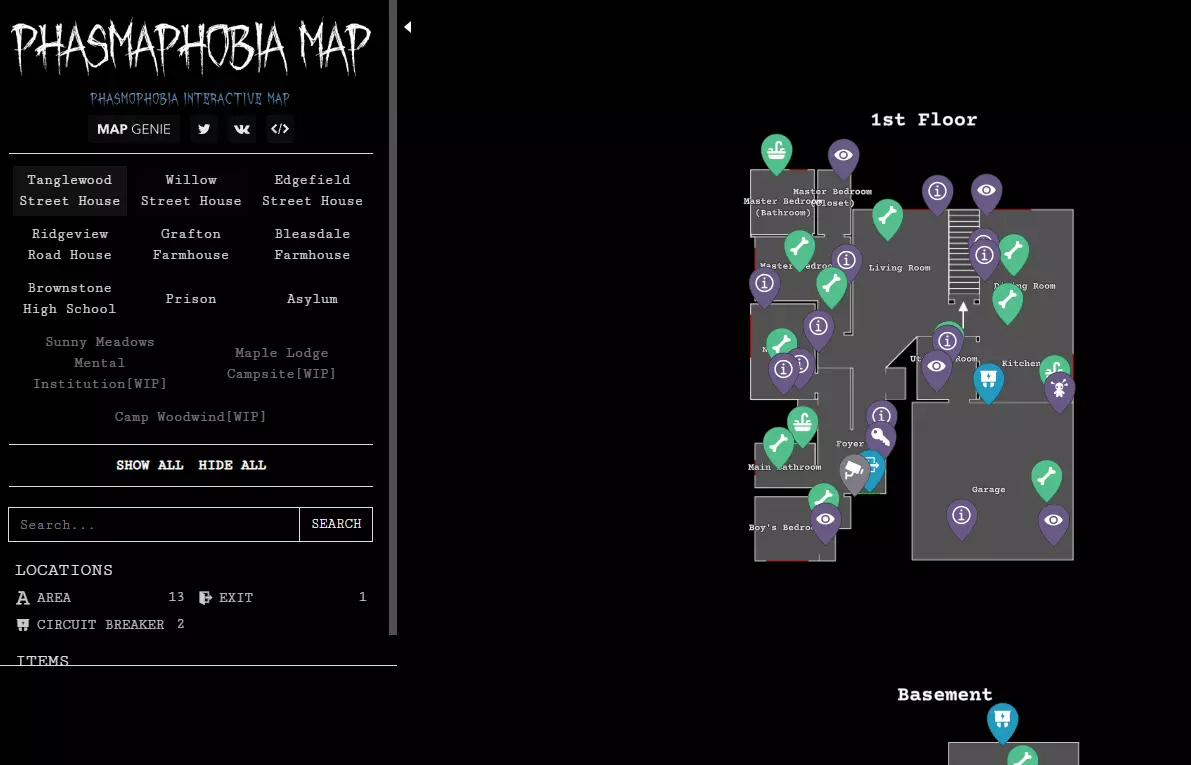Select the circuit breaker marker in the Kitchen
1191x765 pixels.
click(988, 381)
